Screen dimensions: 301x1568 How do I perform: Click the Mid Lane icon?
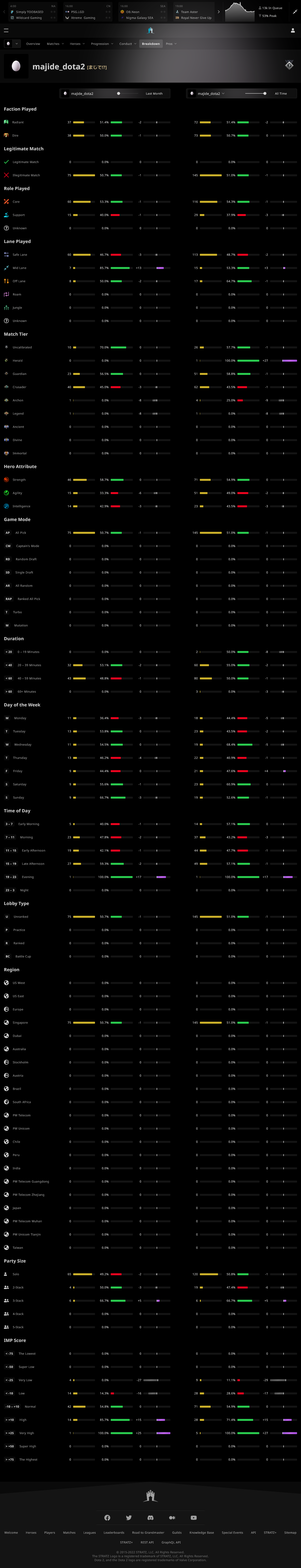point(6,268)
